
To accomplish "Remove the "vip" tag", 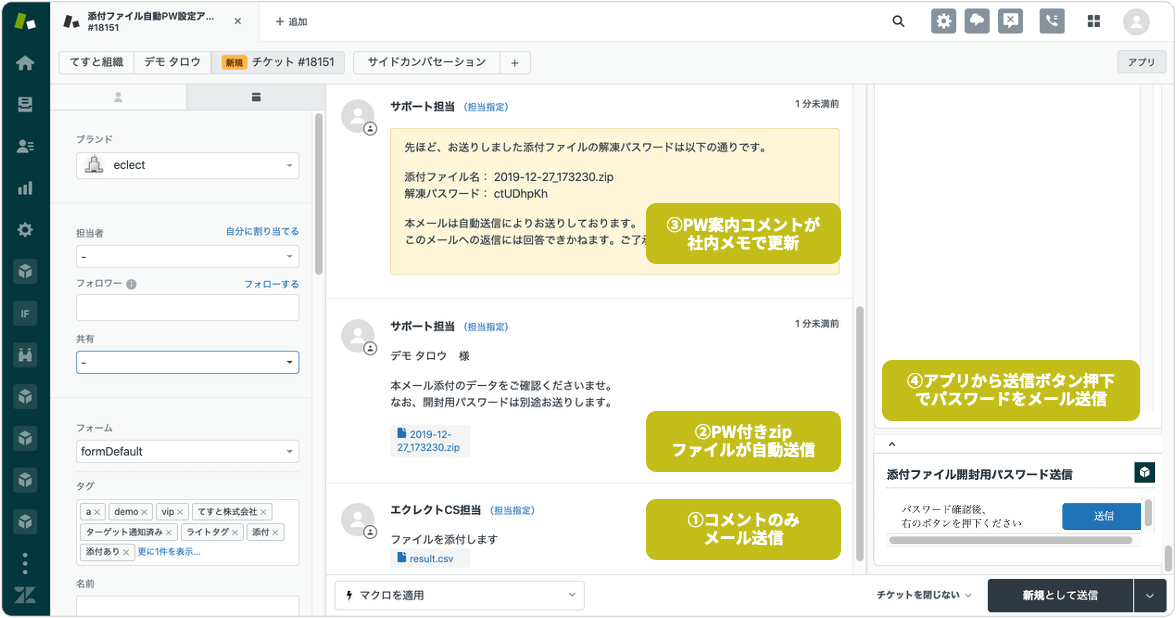I will [181, 512].
